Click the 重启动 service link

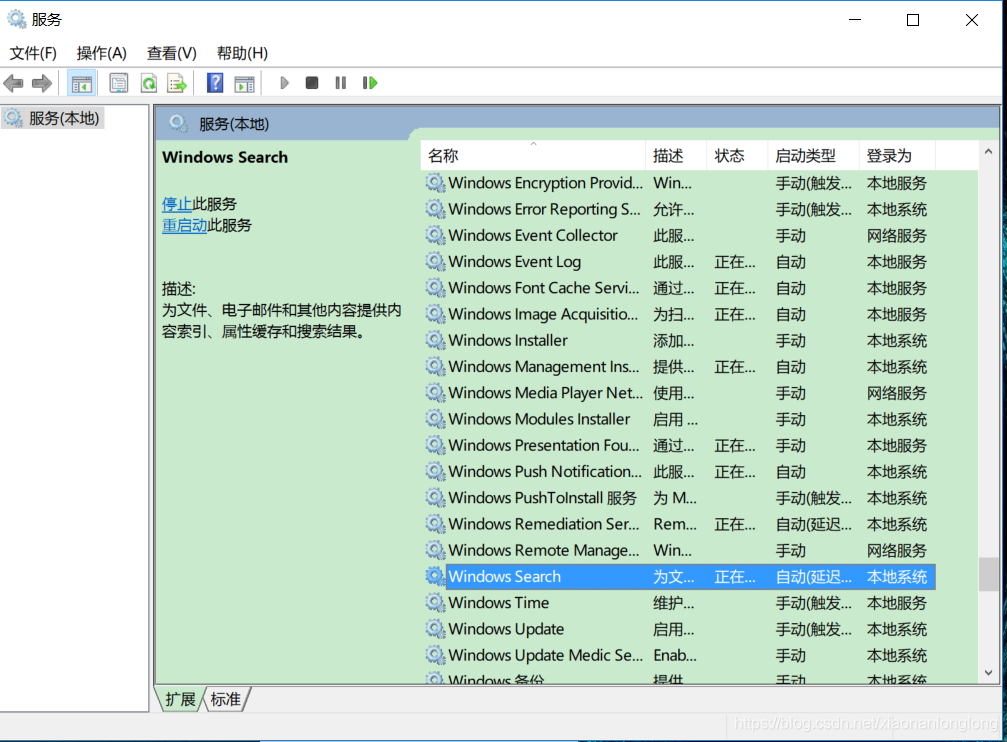(x=184, y=225)
